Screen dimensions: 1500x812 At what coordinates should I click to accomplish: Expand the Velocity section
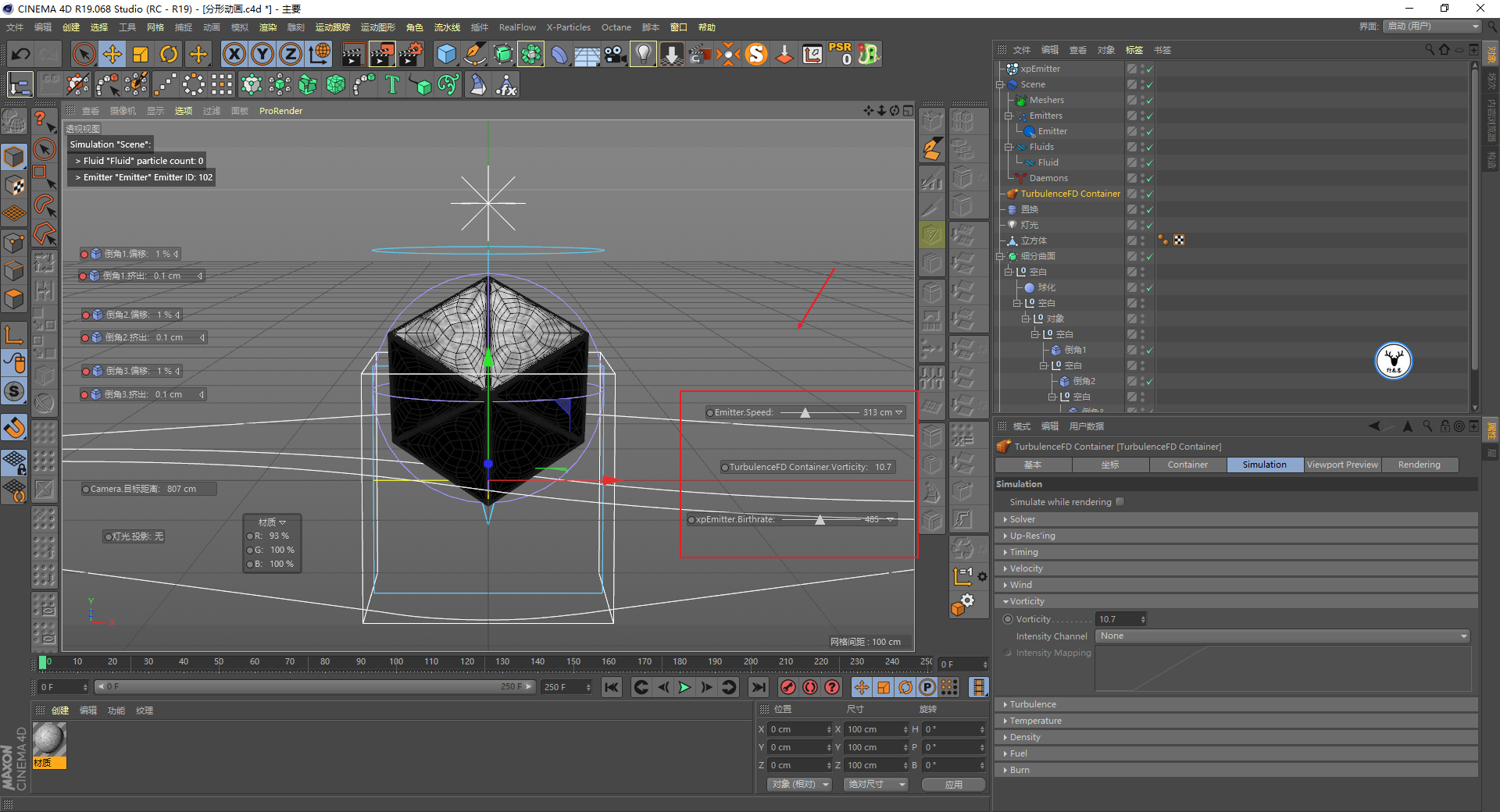point(1237,568)
